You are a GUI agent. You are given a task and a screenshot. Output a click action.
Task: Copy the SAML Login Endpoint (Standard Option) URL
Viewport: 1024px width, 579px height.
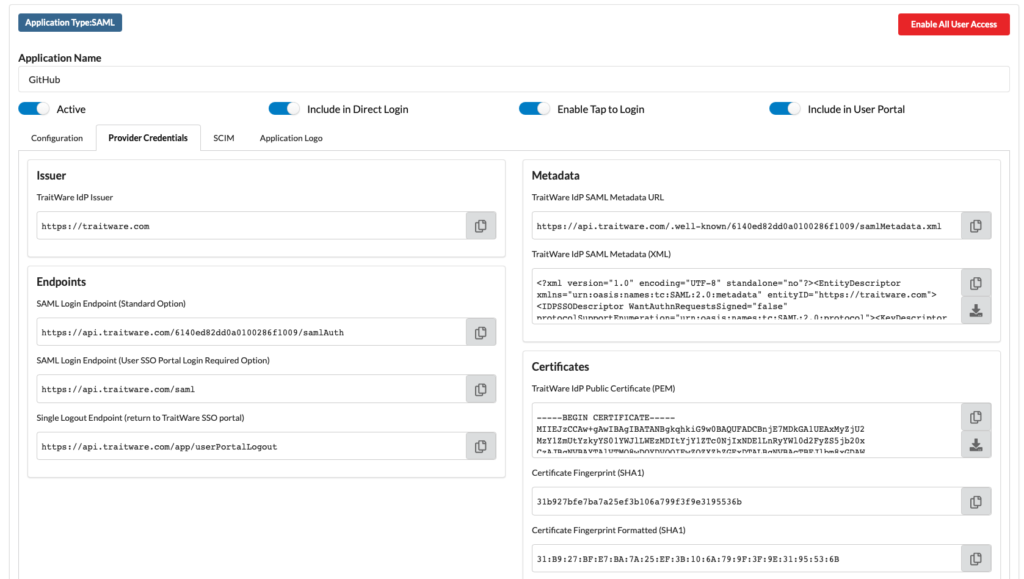[481, 332]
